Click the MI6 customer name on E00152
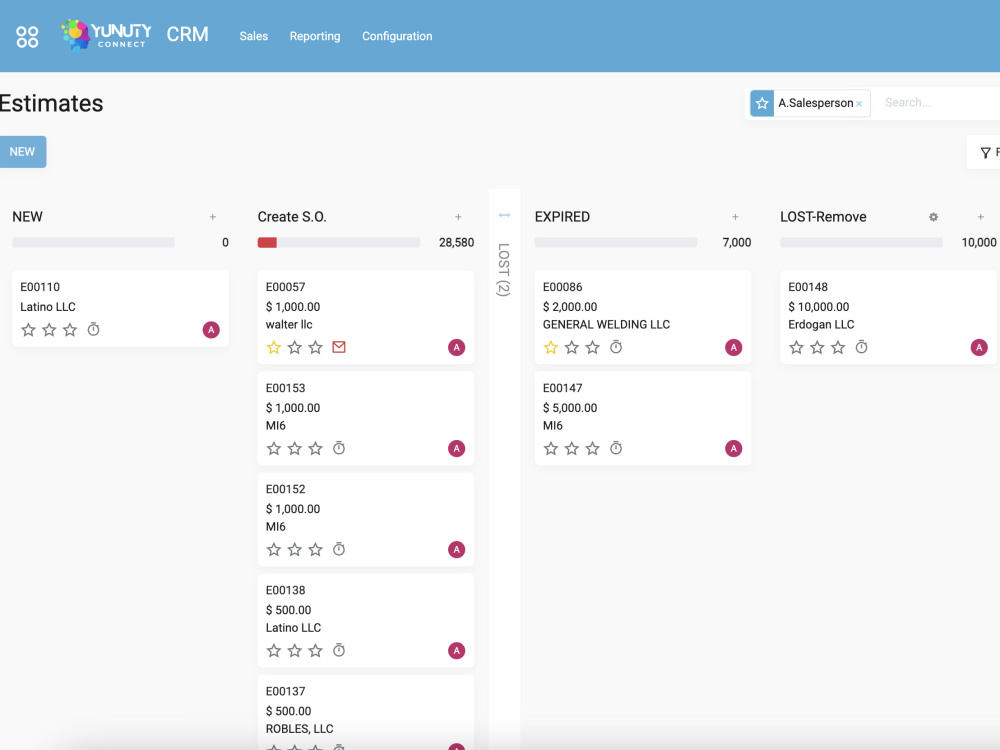 click(276, 527)
